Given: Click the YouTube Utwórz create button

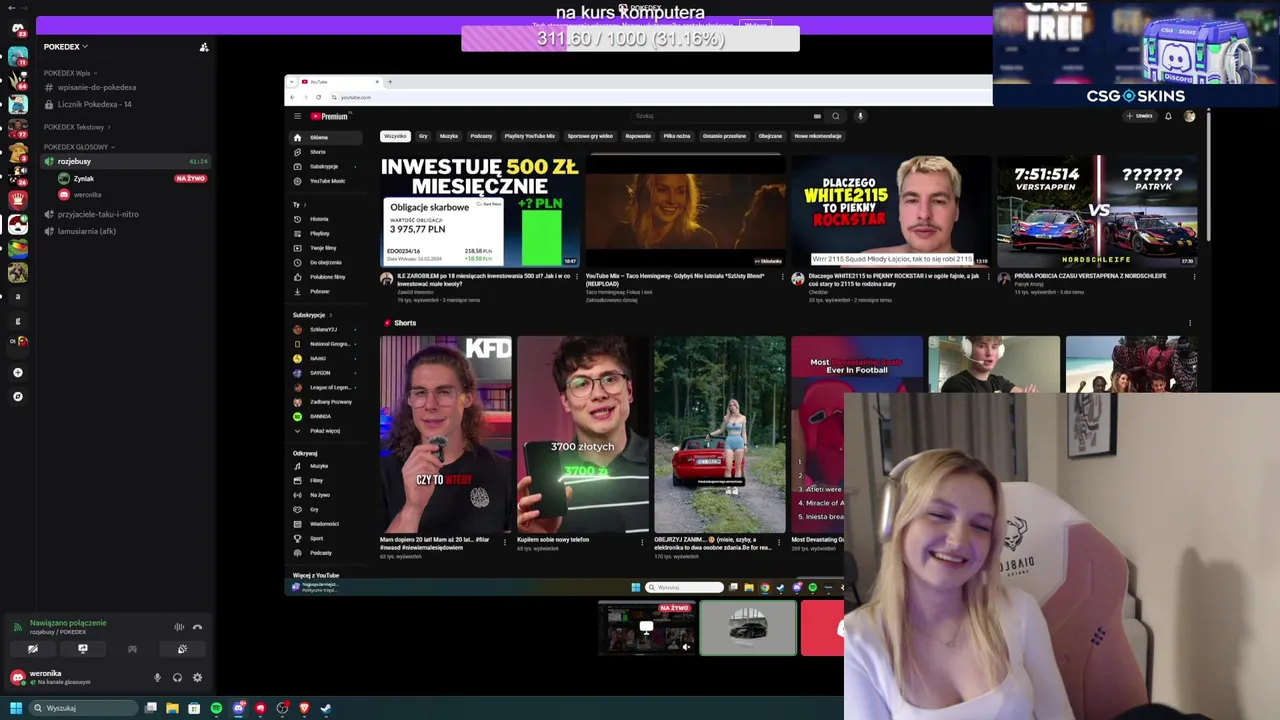Looking at the screenshot, I should pyautogui.click(x=1139, y=116).
